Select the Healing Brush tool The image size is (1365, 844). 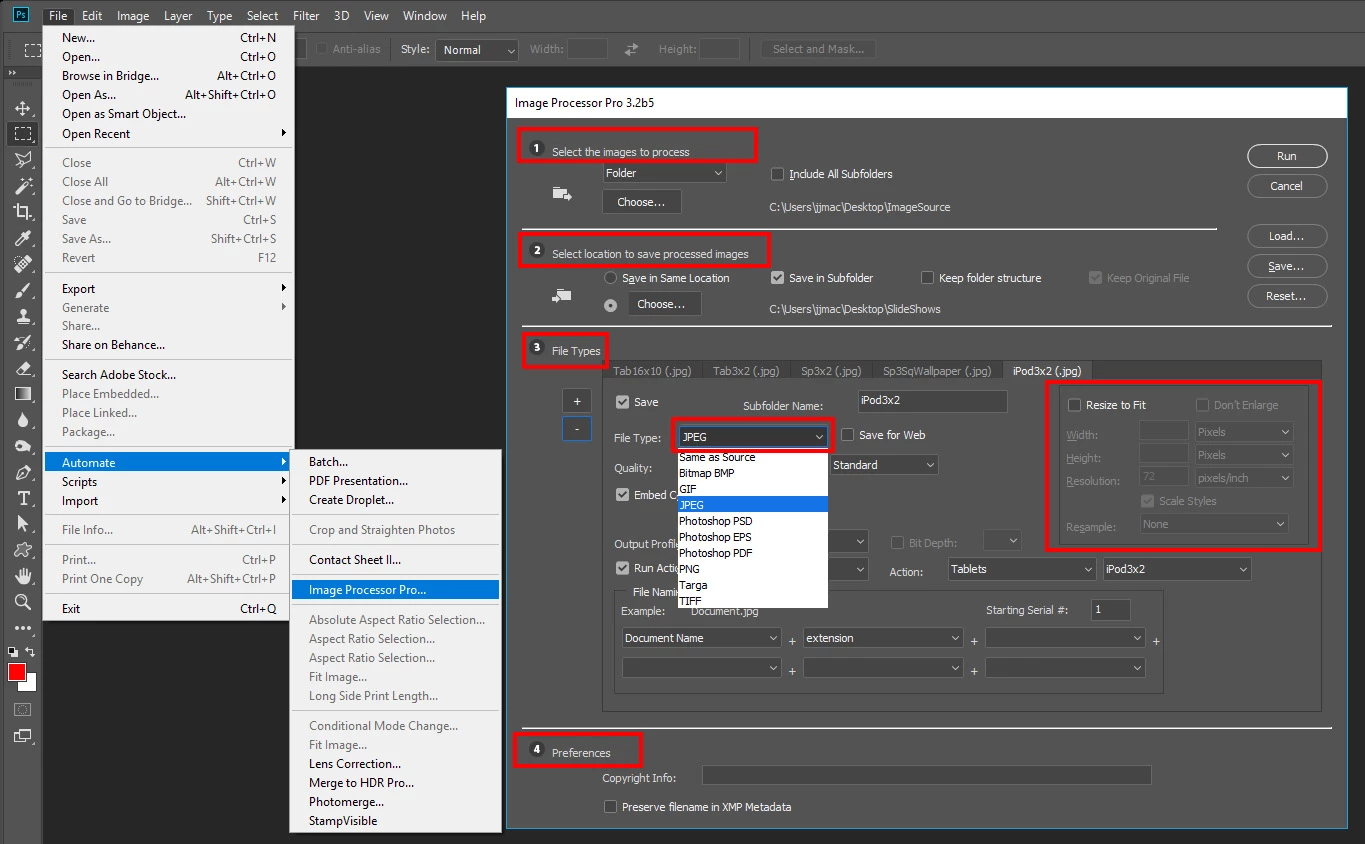pos(22,264)
